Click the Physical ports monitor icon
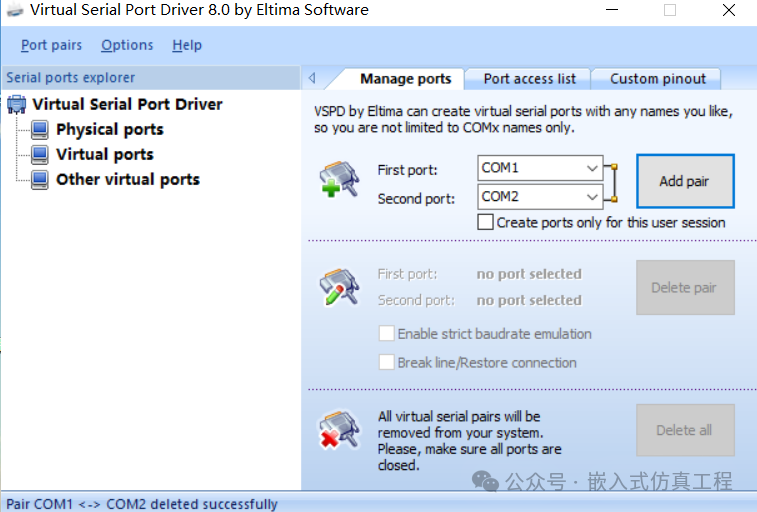Image resolution: width=757 pixels, height=512 pixels. tap(40, 129)
